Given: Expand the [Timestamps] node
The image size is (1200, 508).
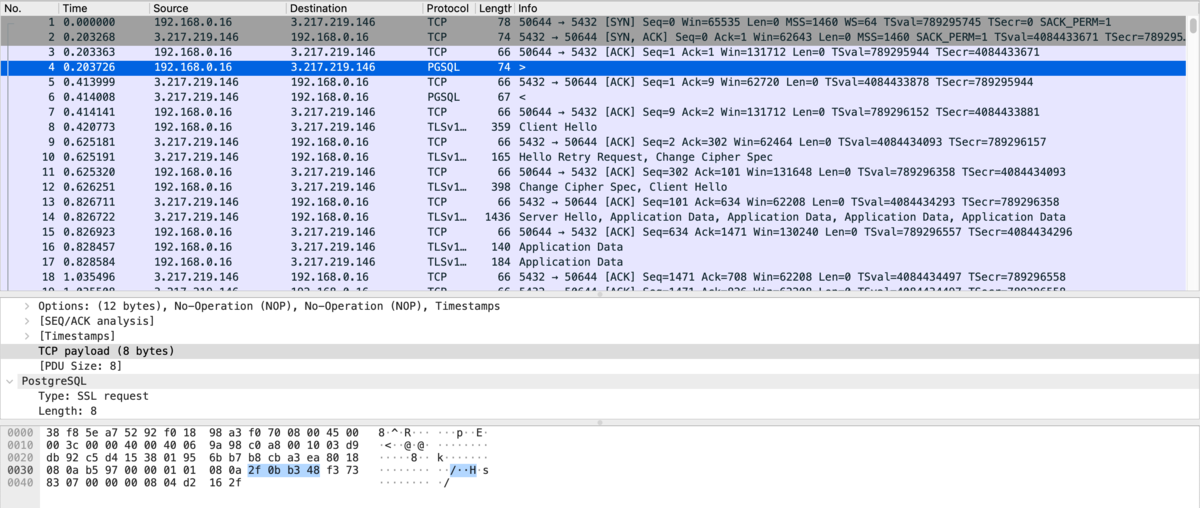Looking at the screenshot, I should pyautogui.click(x=27, y=336).
